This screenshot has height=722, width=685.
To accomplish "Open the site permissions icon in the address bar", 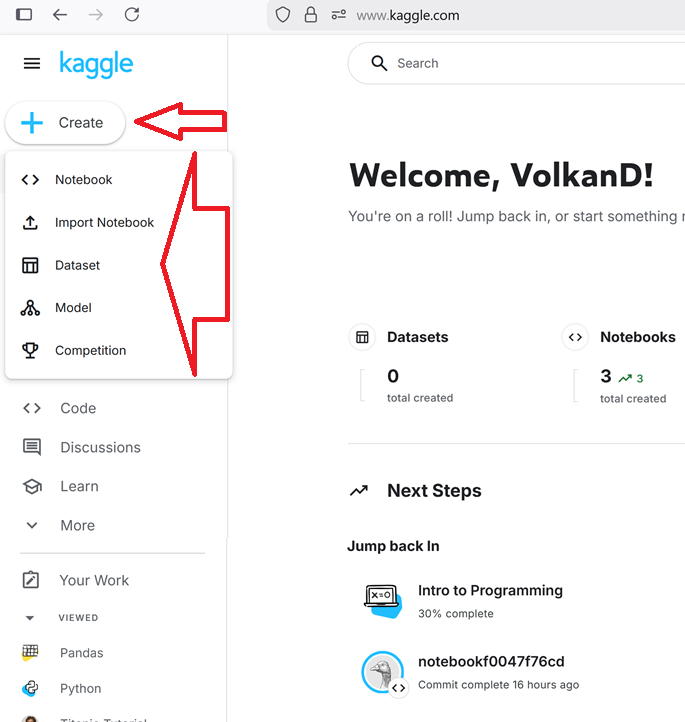I will (338, 15).
